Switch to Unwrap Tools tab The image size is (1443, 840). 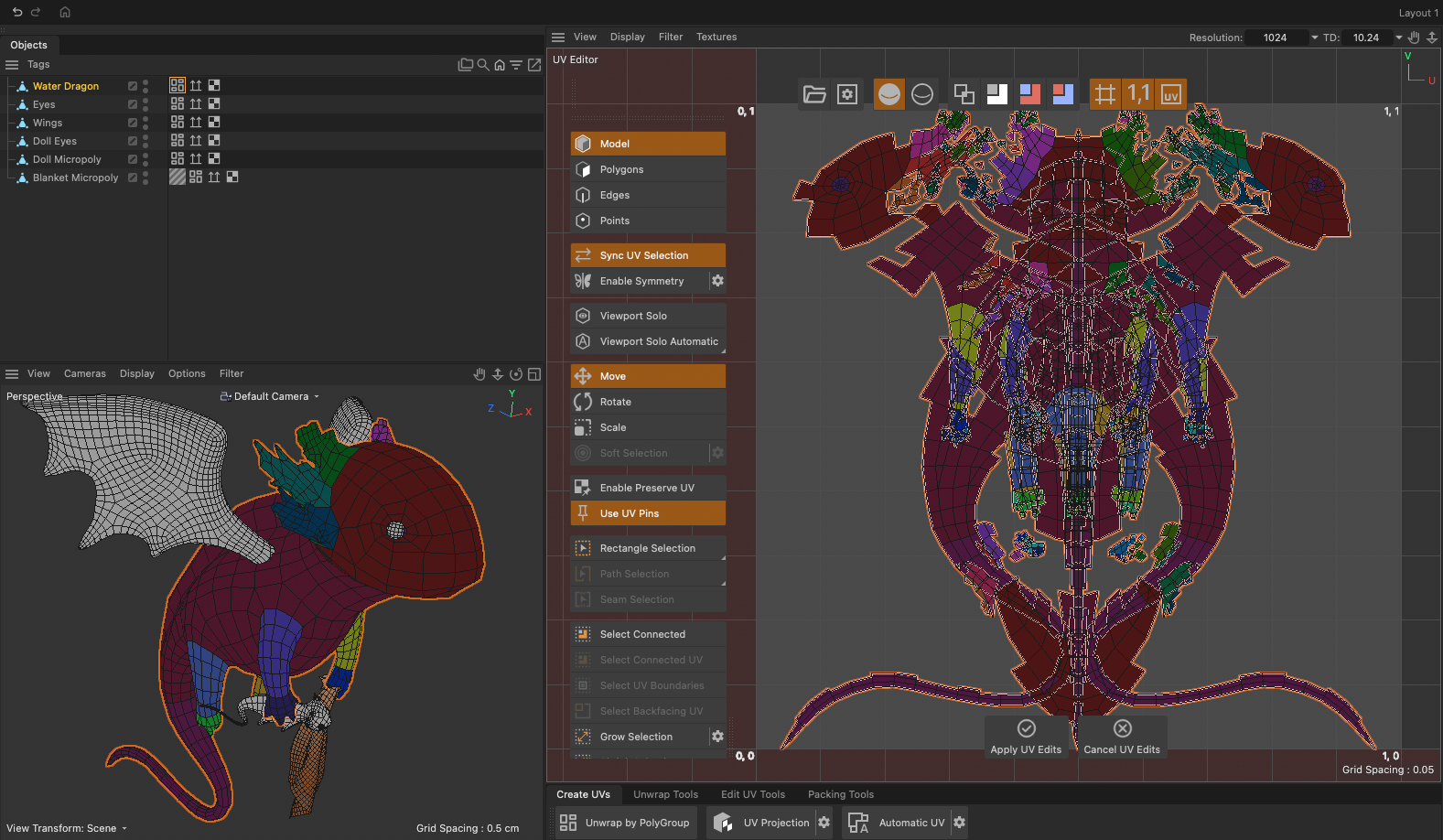(665, 794)
